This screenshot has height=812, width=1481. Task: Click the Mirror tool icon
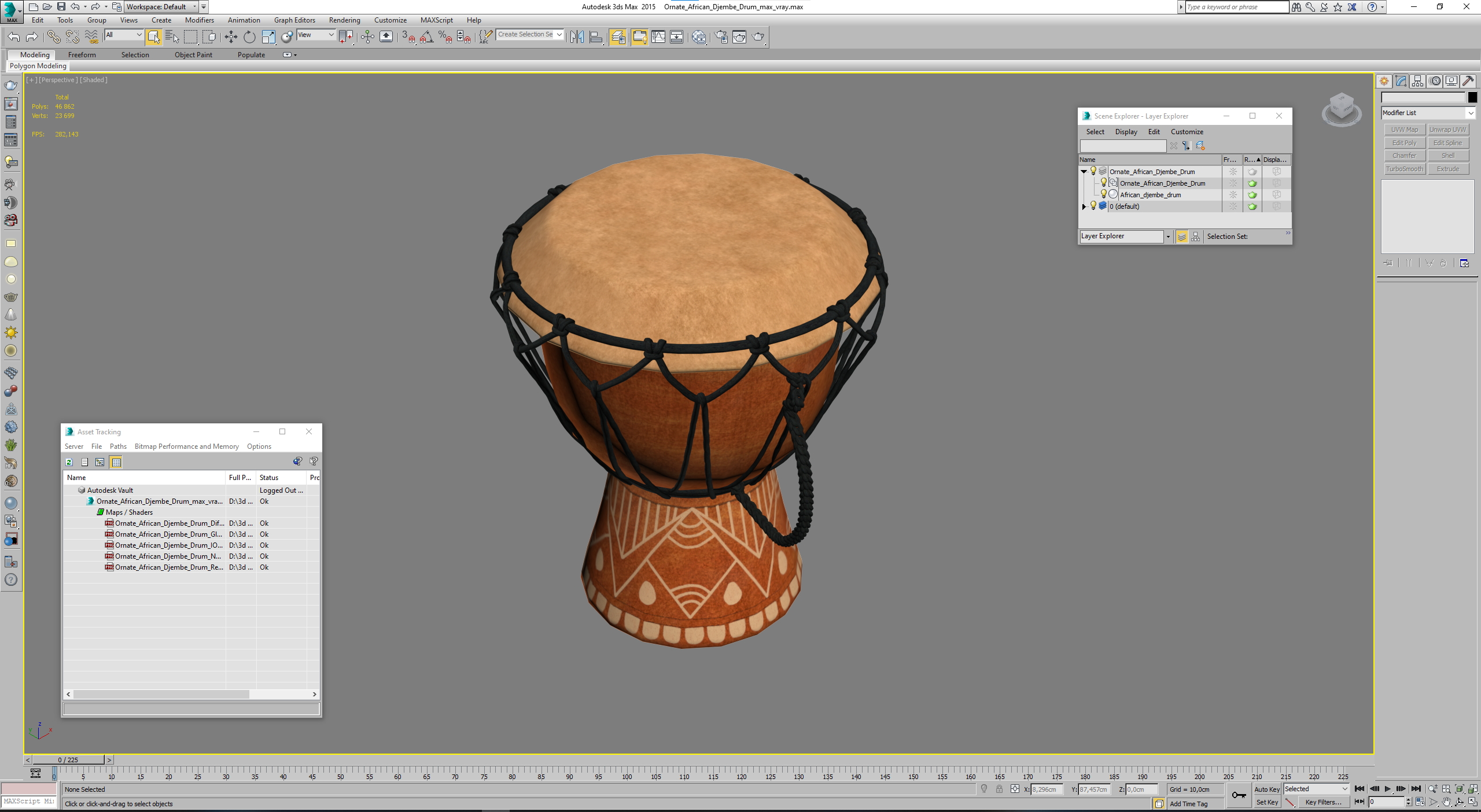[577, 37]
